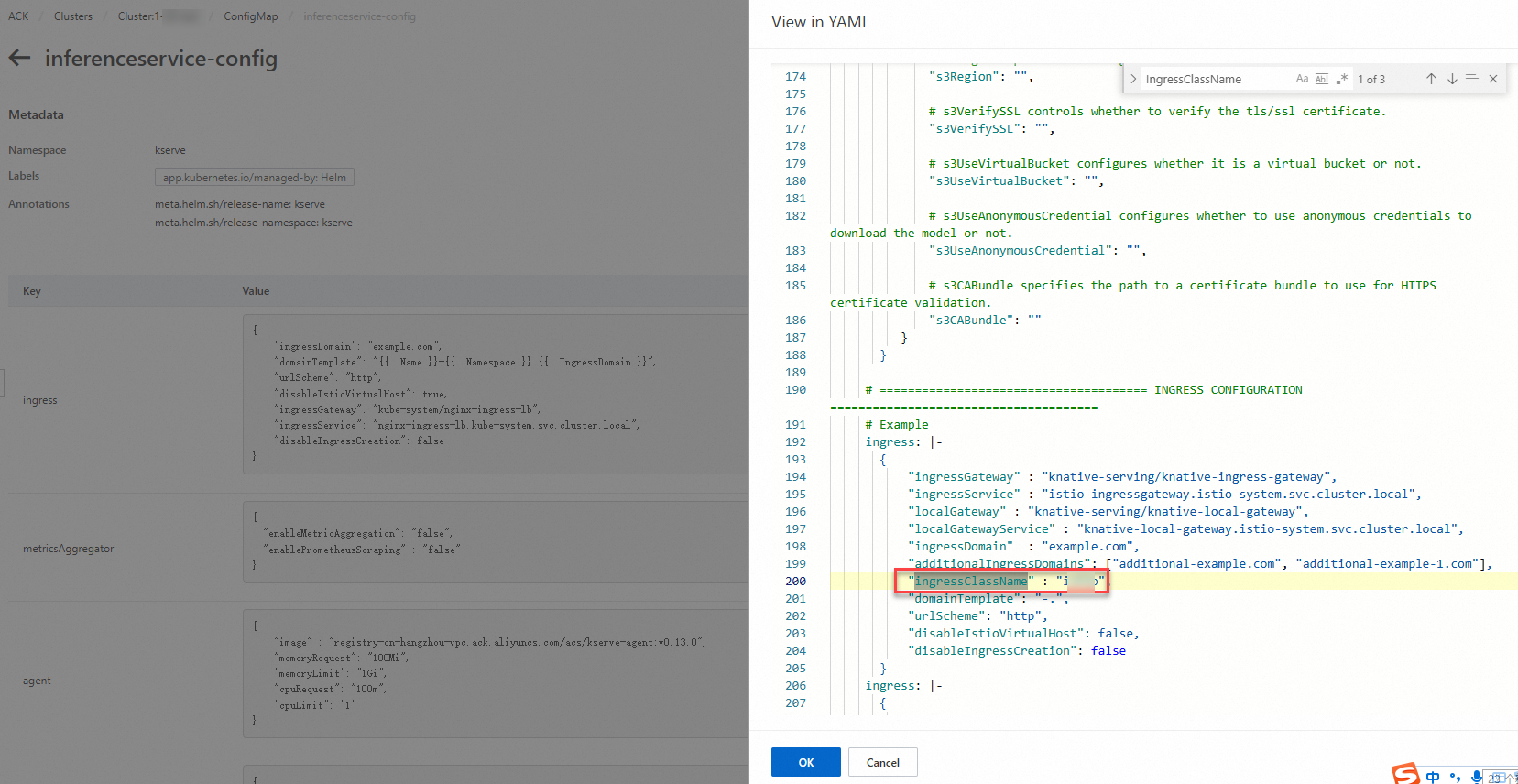1518x784 pixels.
Task: Click the ingress key in the table
Action: pos(40,400)
